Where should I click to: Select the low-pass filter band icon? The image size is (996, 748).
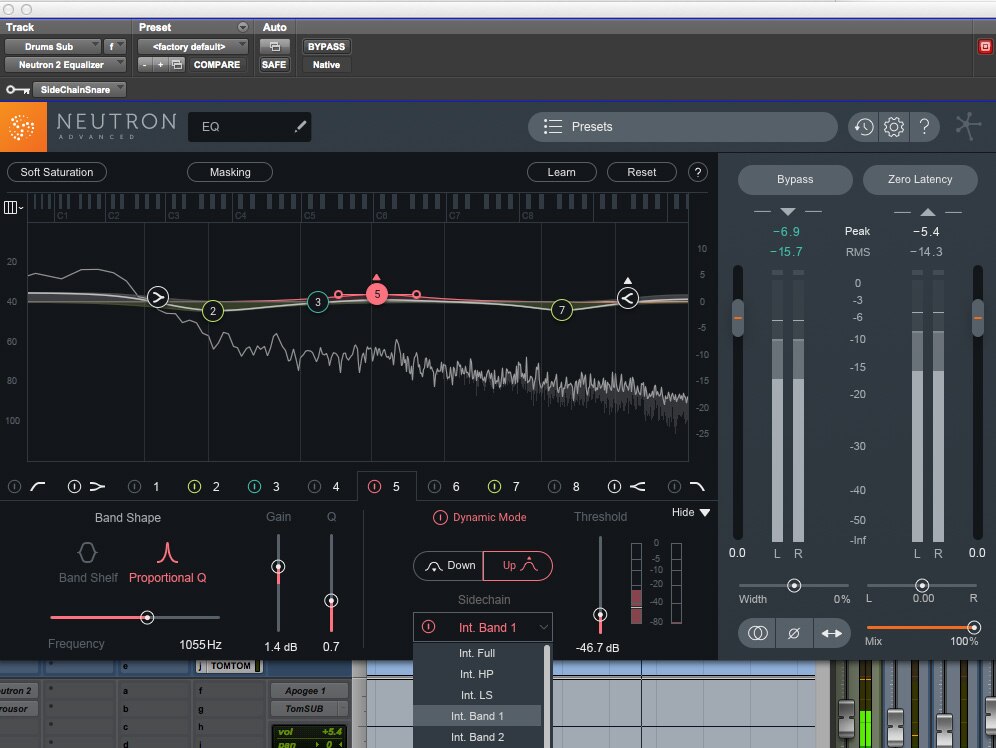click(697, 486)
